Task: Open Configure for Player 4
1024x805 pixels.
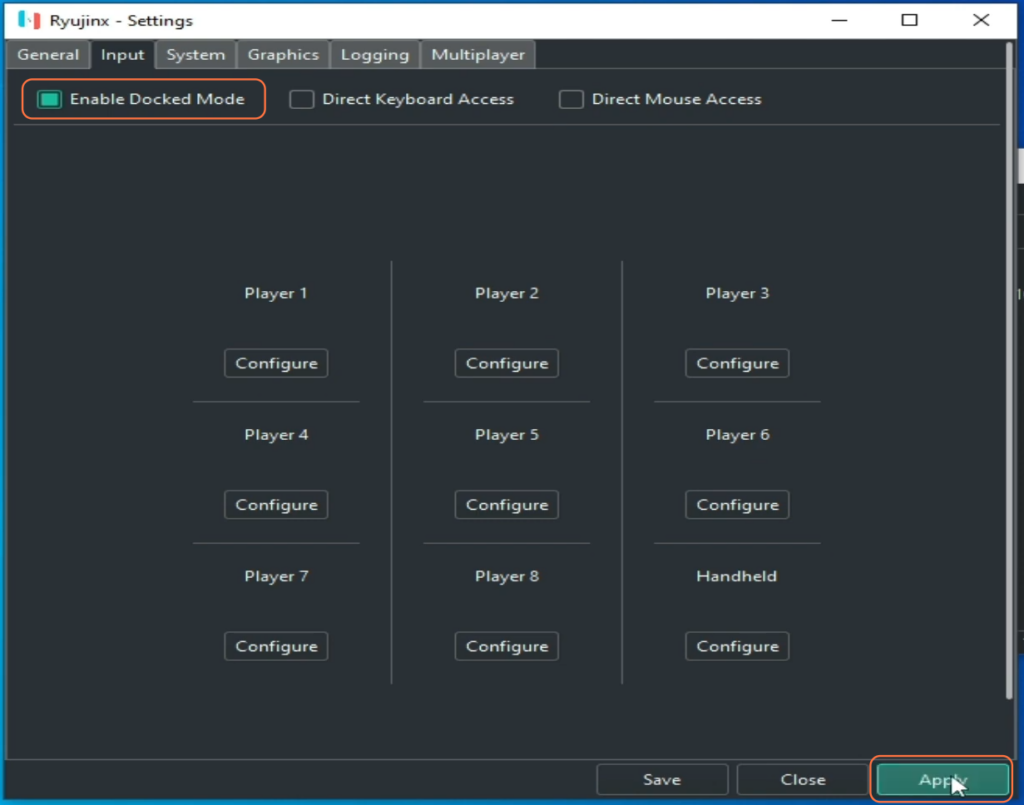Action: pyautogui.click(x=276, y=505)
